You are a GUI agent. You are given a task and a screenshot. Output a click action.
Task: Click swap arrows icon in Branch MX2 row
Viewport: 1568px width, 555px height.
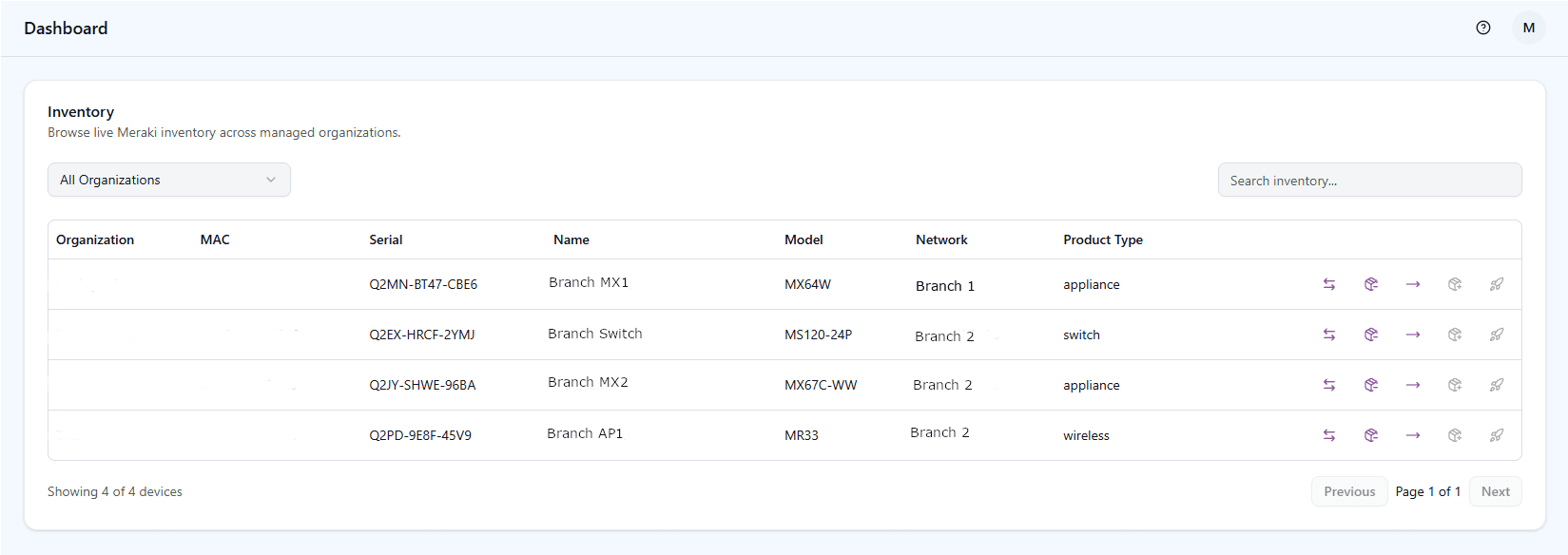1329,385
